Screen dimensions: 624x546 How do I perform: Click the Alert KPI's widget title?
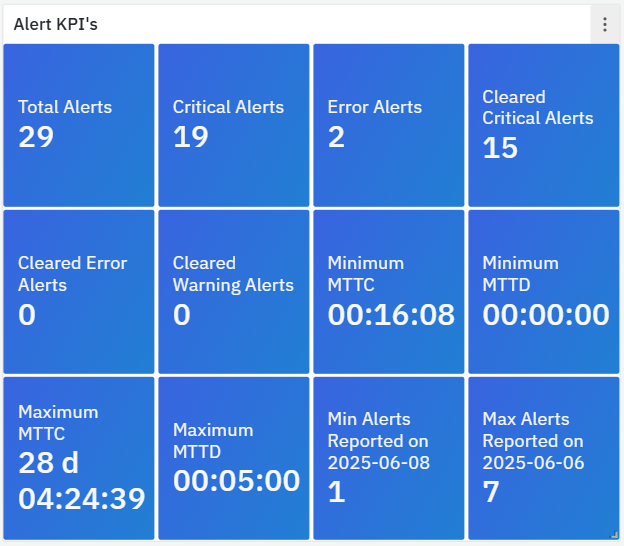coord(56,24)
